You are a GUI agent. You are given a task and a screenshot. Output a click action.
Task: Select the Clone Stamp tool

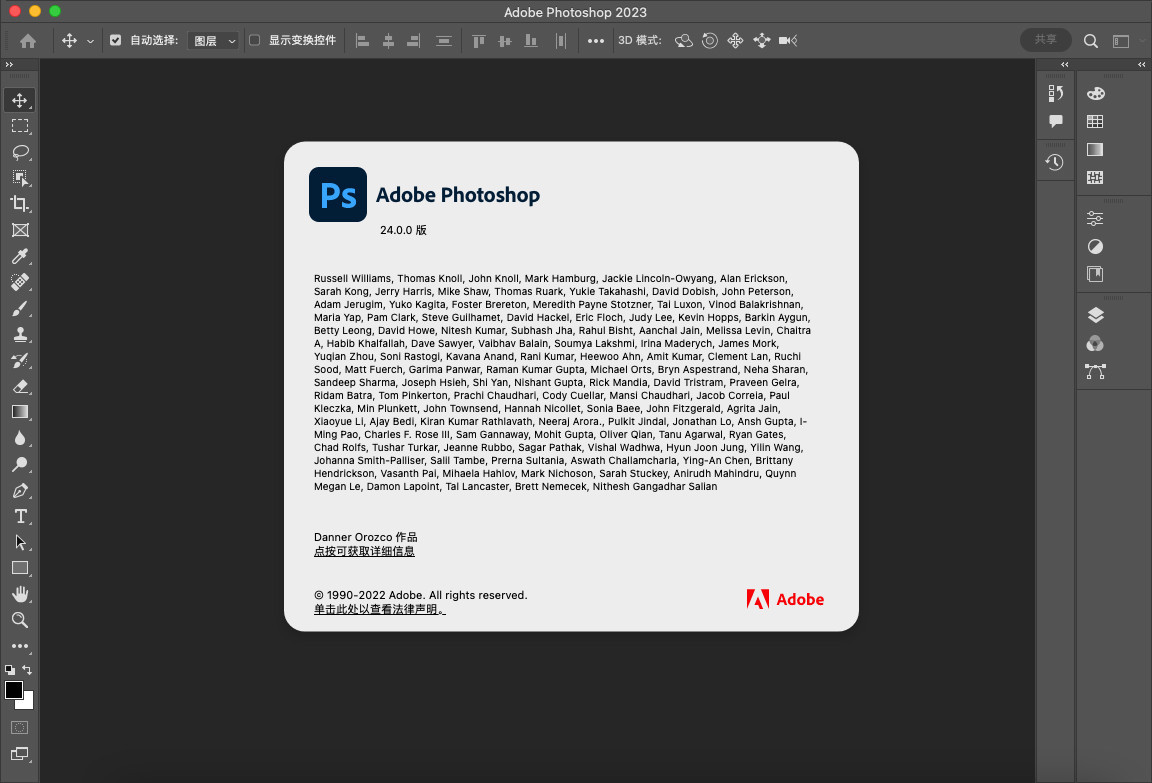[x=20, y=334]
